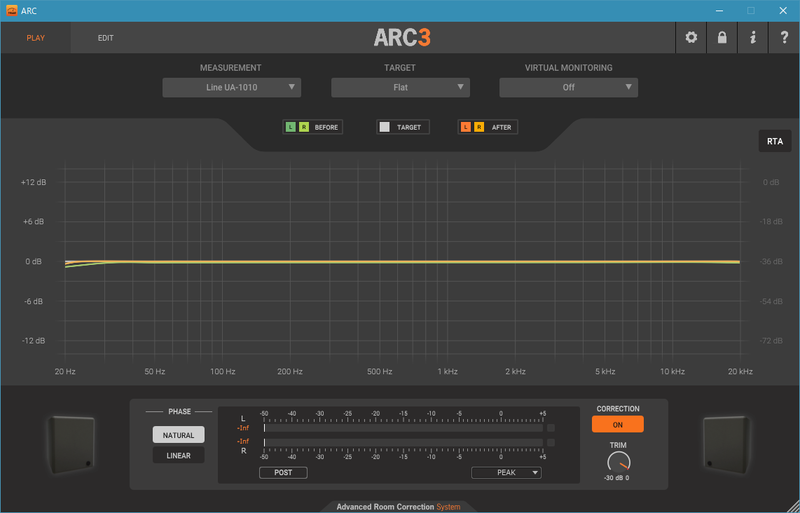Click the L channel clip indicator
Viewport: 800px width, 513px height.
551,428
